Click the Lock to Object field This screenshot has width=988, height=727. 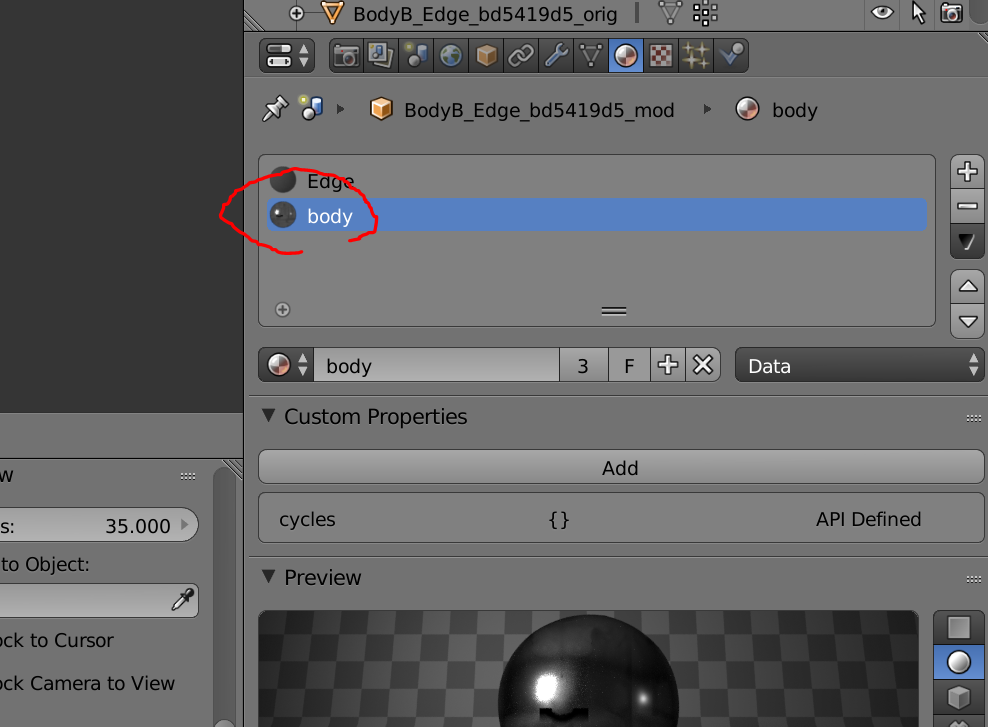pyautogui.click(x=99, y=600)
